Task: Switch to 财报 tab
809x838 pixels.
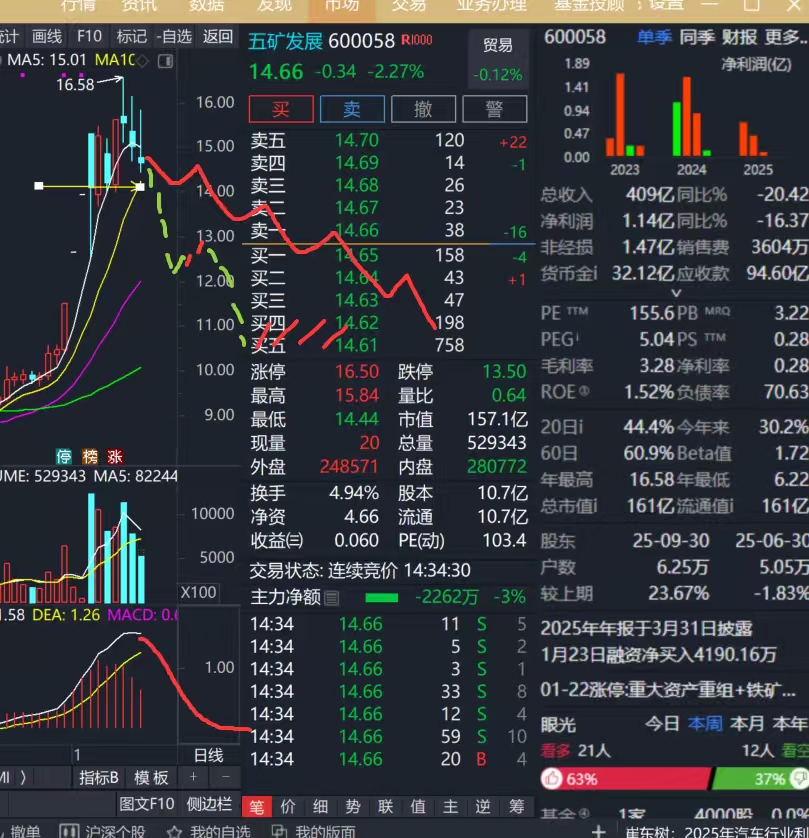Action: point(740,37)
